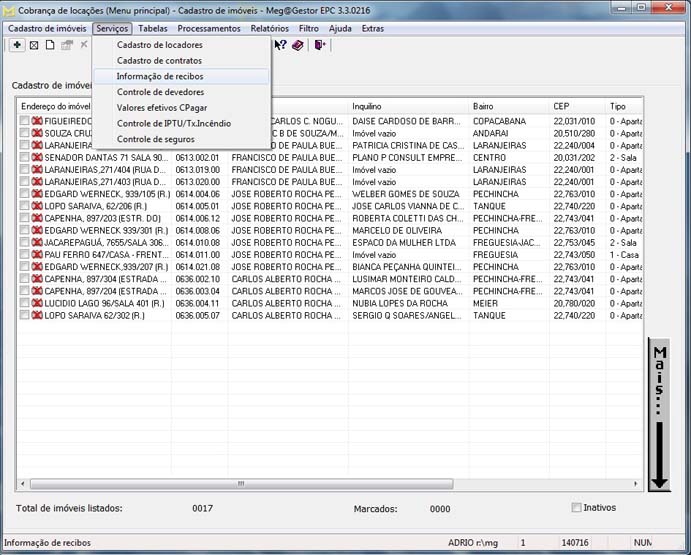Open the Tabelas menu
This screenshot has height=555, width=691.
pos(153,29)
